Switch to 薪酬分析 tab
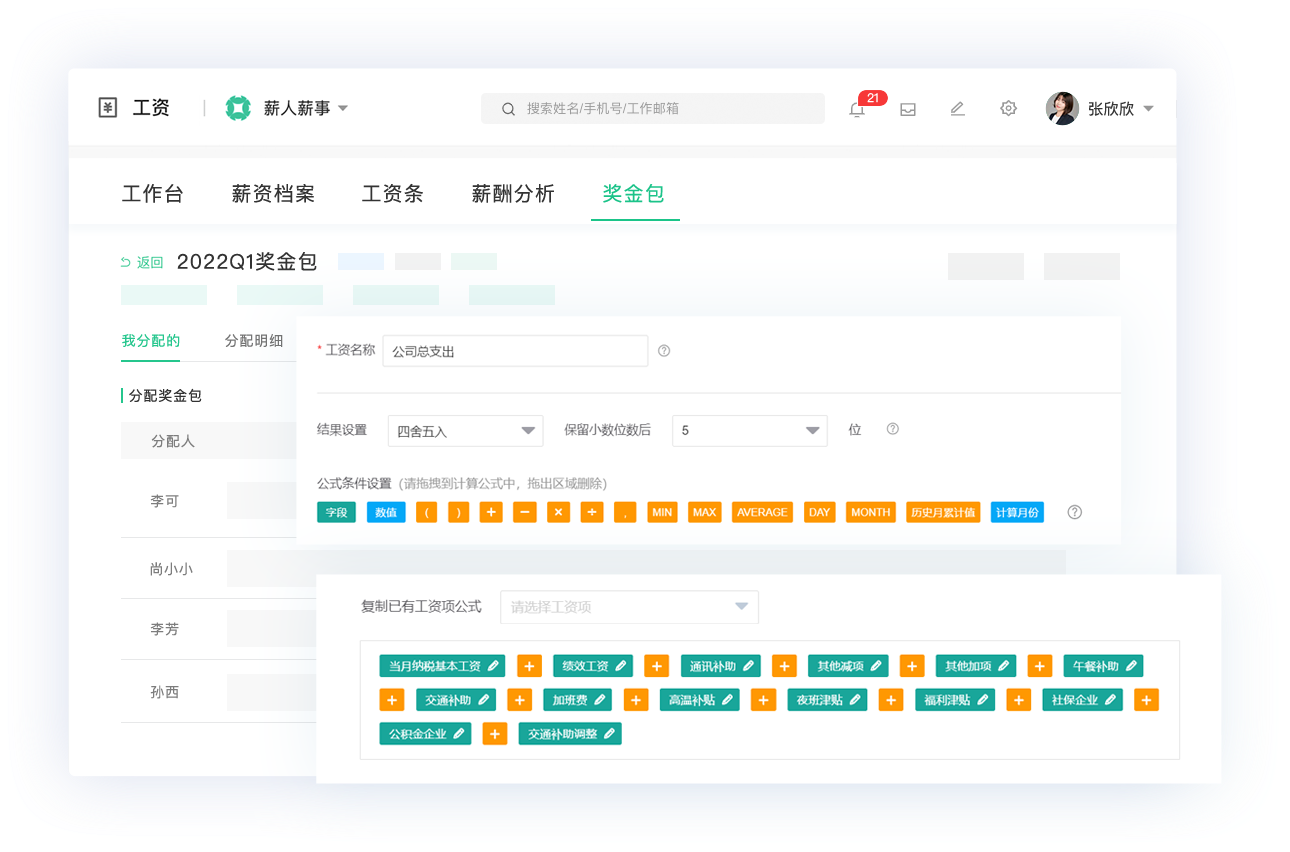 [513, 194]
